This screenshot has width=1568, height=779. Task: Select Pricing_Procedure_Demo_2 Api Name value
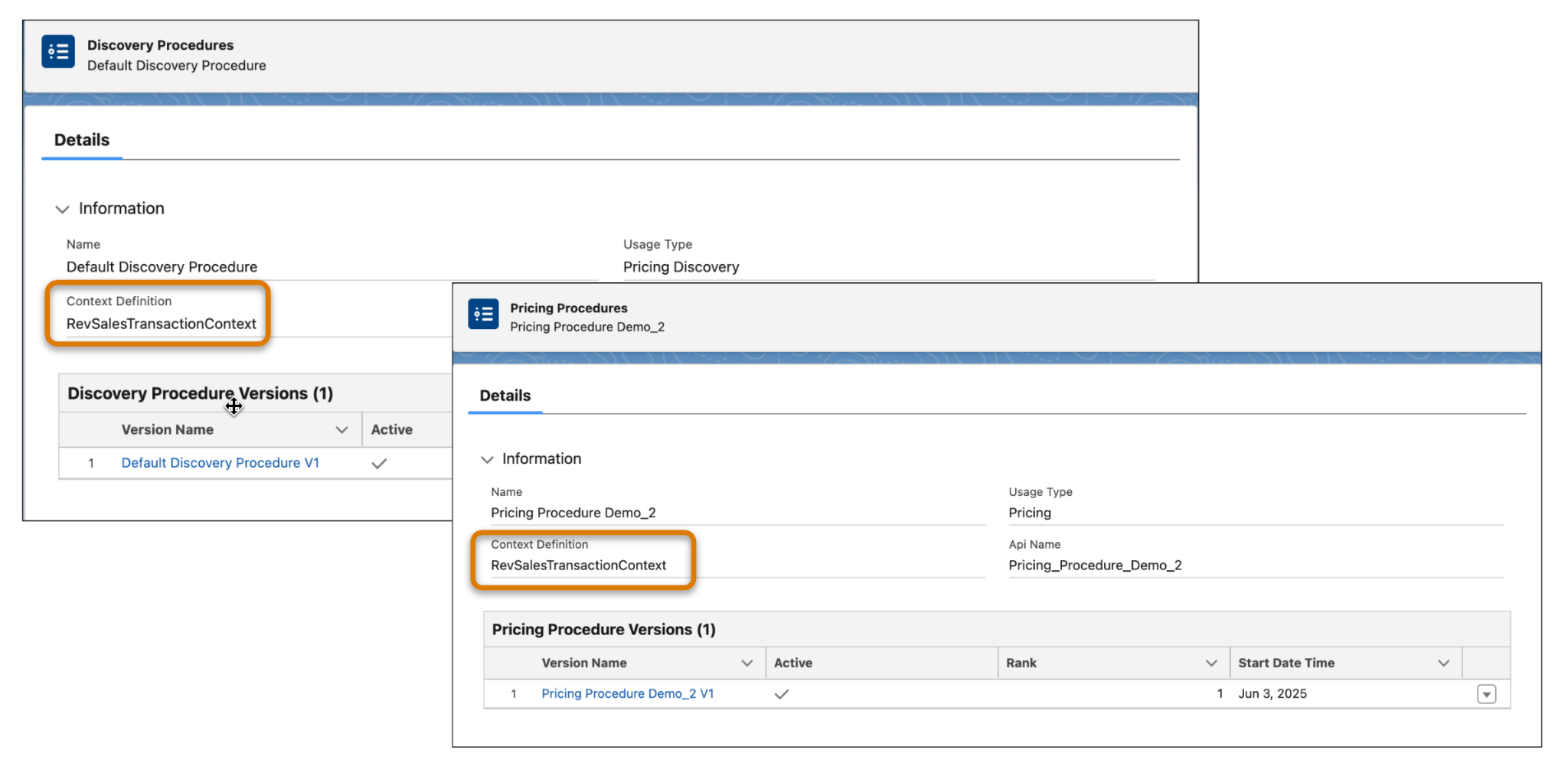pos(1095,566)
